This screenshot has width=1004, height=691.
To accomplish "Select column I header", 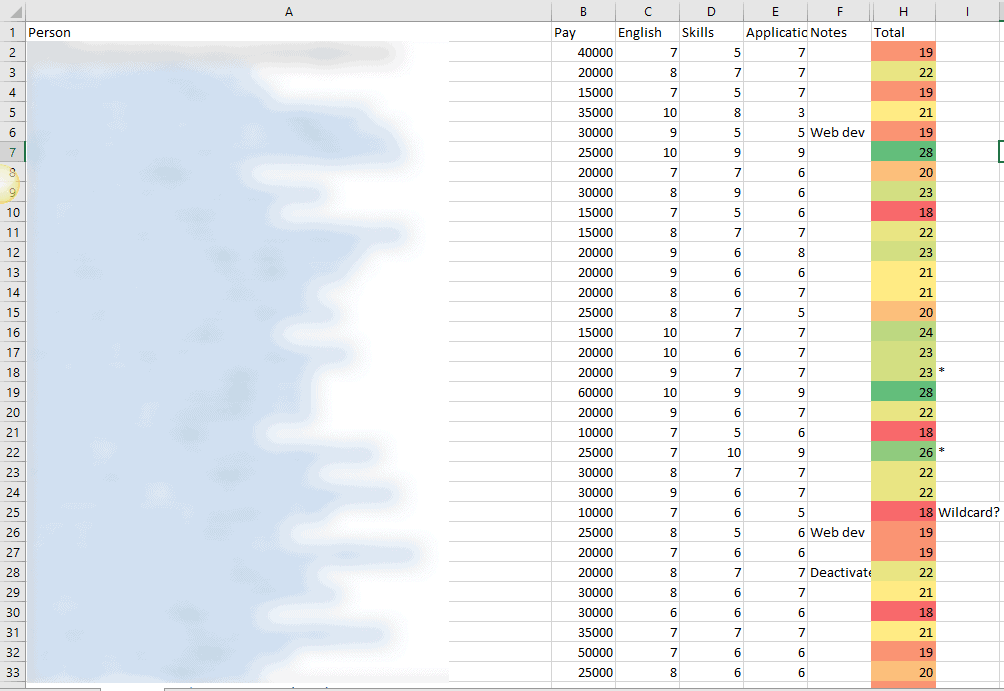I will coord(968,11).
